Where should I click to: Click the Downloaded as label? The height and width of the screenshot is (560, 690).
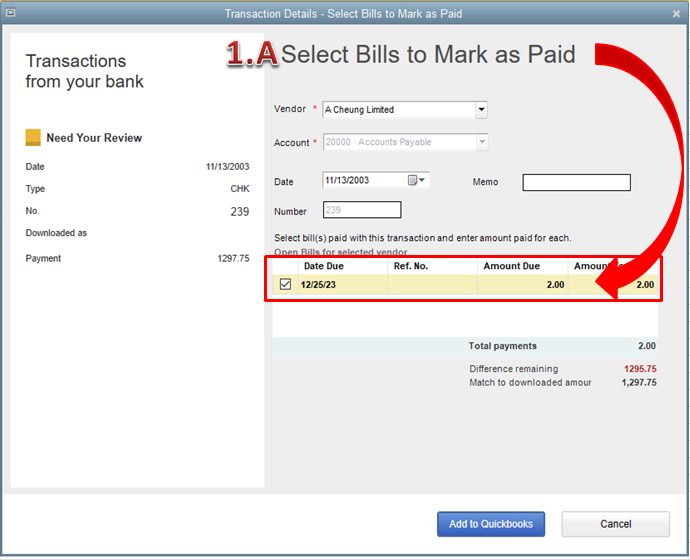pos(56,233)
